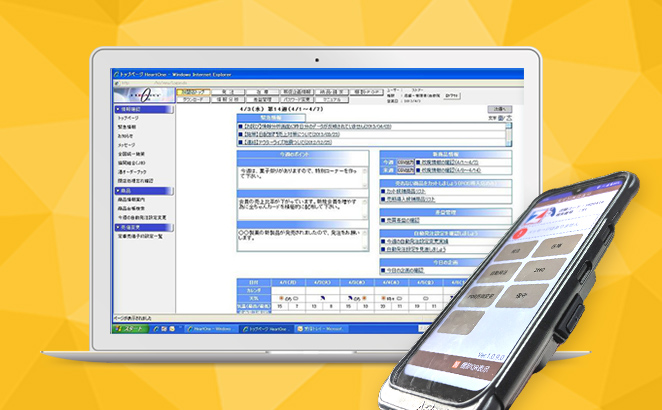The width and height of the screenshot is (662, 410).
Task: Open トップページ in the sidebar
Action: tap(128, 118)
